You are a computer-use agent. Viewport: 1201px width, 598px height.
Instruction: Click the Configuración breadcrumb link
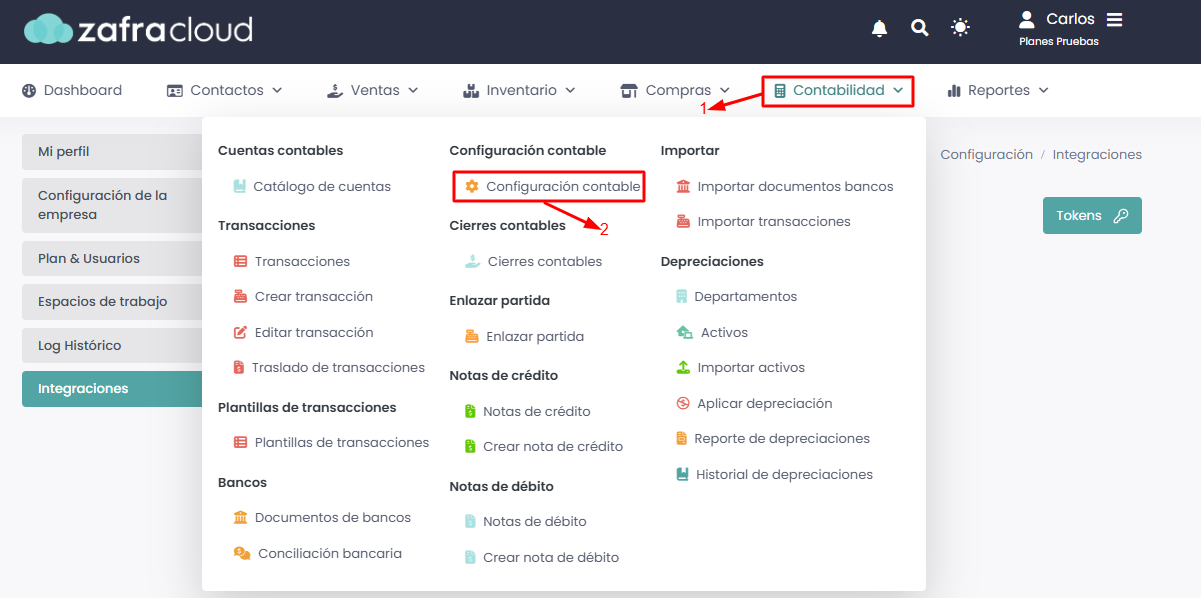[x=986, y=154]
